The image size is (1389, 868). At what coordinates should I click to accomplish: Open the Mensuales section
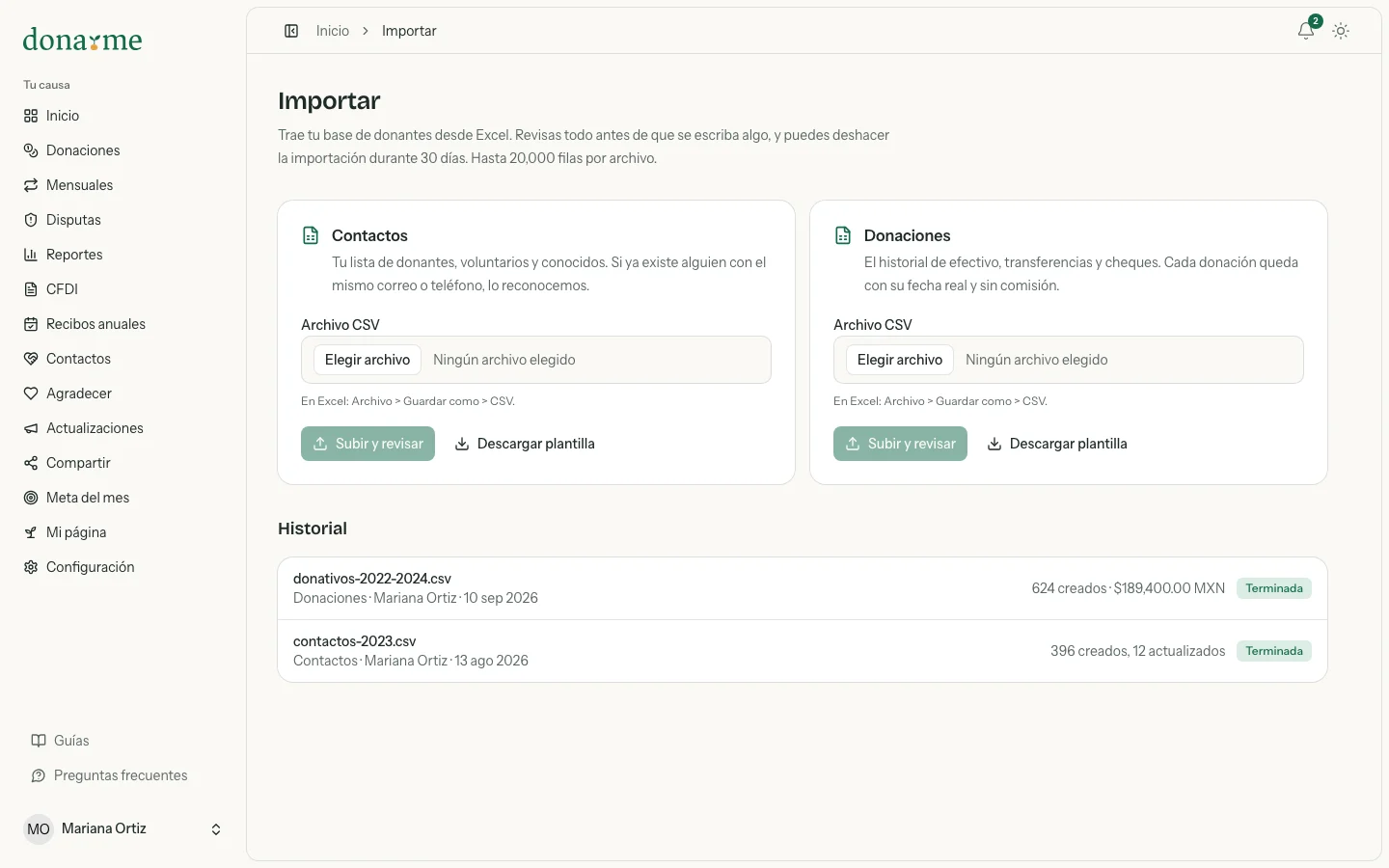(123, 185)
